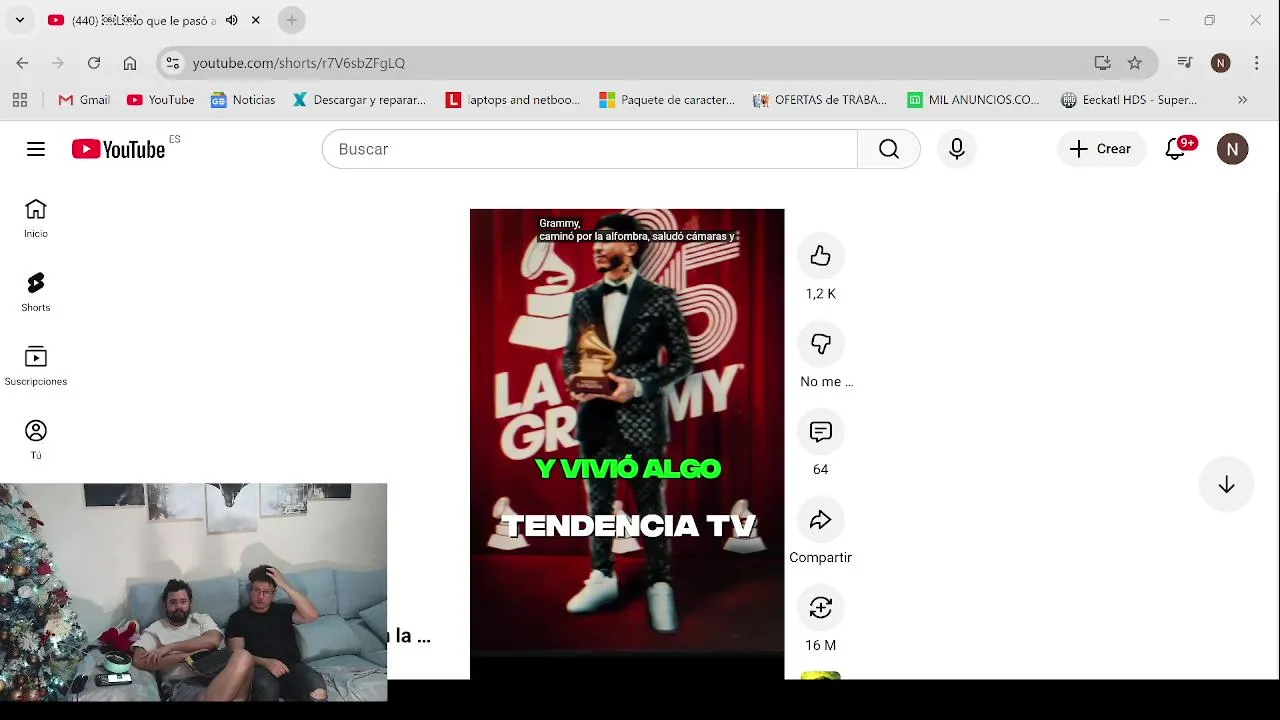
Task: Open the tab search dropdown arrow
Action: [x=19, y=20]
